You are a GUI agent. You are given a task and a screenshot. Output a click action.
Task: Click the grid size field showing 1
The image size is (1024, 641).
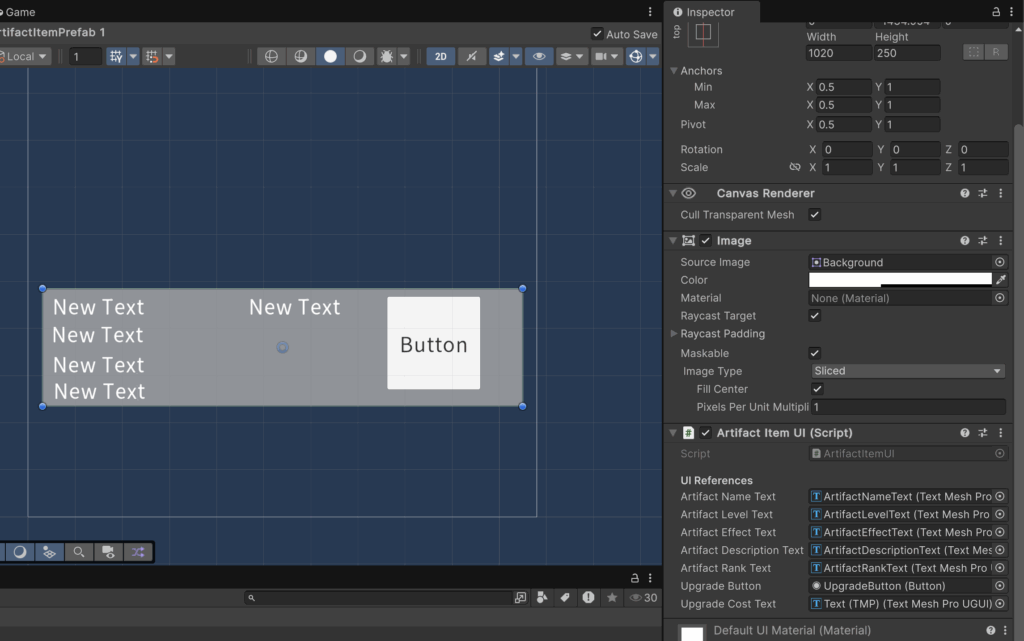click(86, 56)
